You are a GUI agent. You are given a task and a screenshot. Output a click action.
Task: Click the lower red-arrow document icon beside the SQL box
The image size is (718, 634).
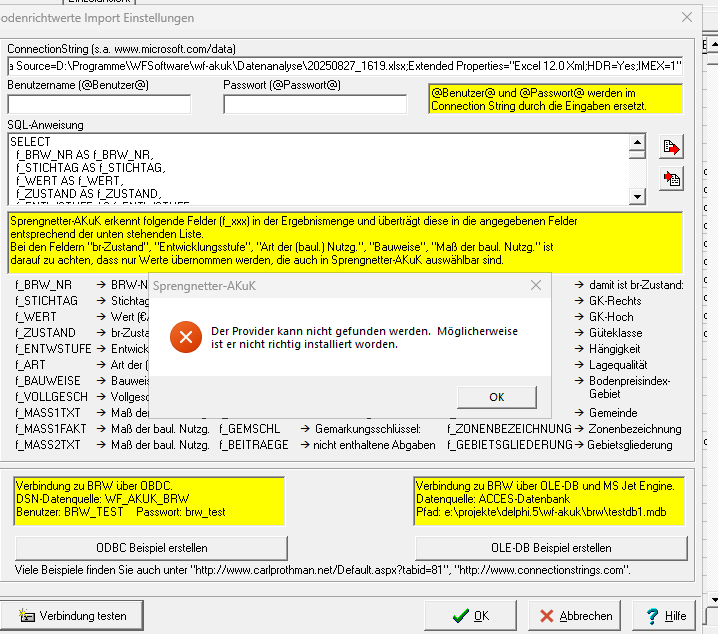(671, 179)
